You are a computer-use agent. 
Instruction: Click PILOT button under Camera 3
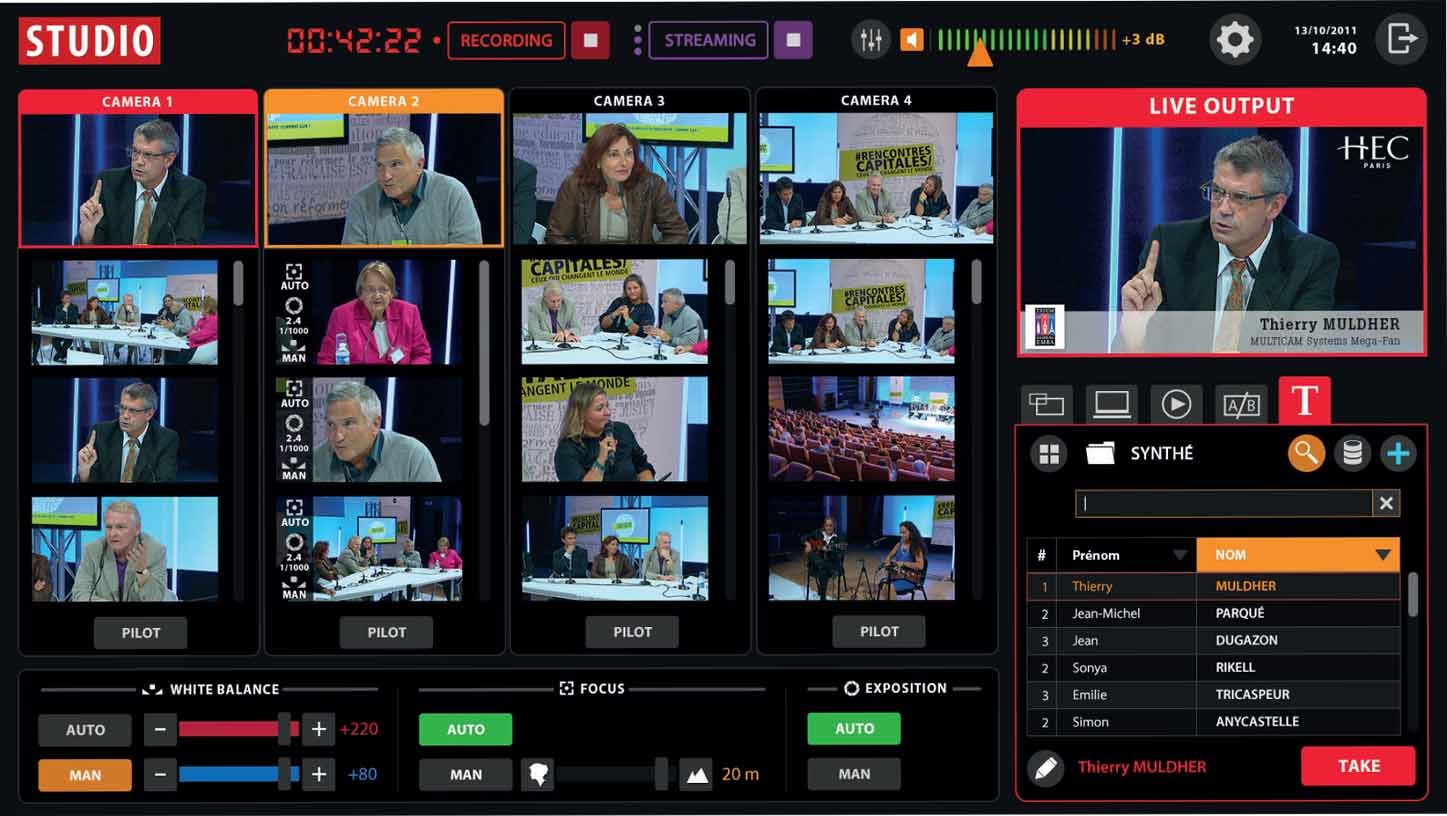(x=632, y=632)
